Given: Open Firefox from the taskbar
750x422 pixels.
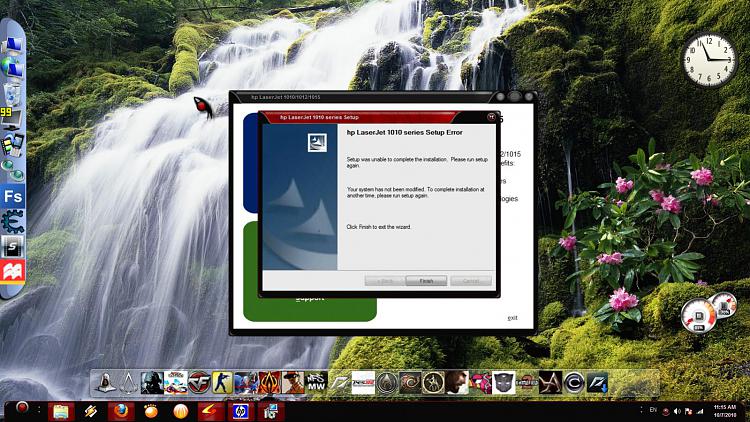Looking at the screenshot, I should click(x=121, y=411).
